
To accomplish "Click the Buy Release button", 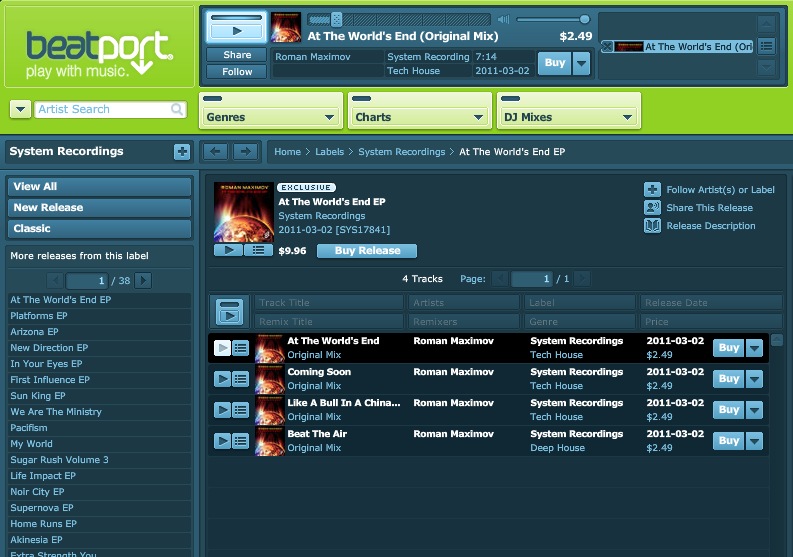I will 366,251.
